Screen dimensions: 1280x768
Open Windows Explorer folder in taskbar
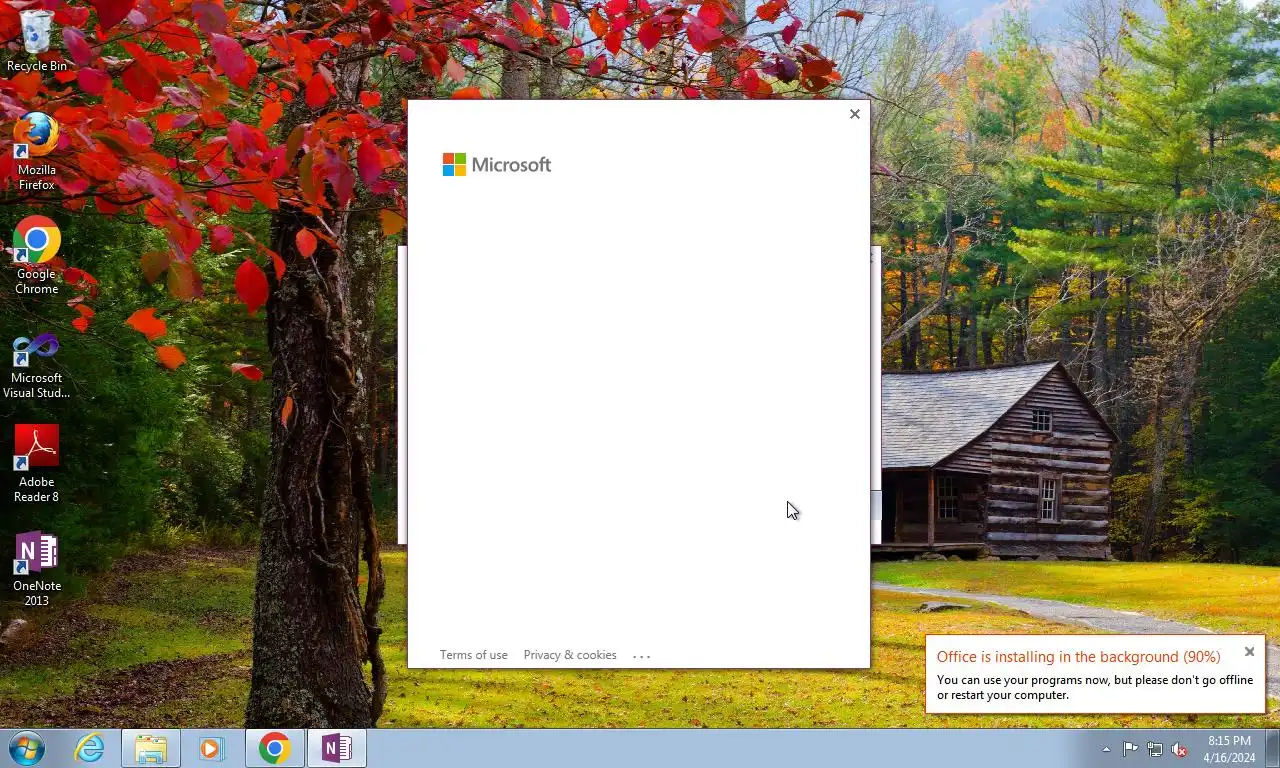(151, 748)
